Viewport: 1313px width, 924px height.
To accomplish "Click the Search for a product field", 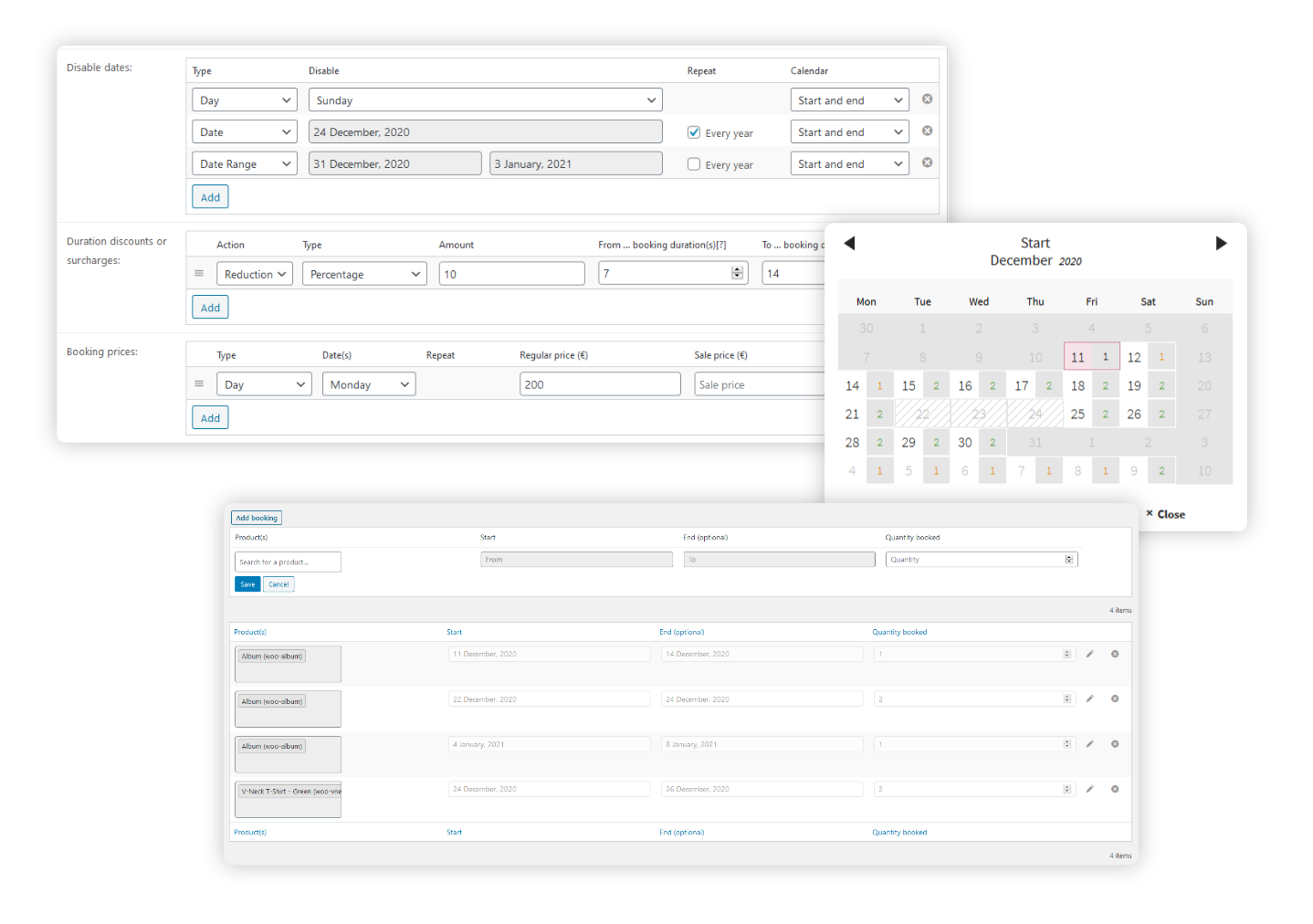I will coord(288,562).
